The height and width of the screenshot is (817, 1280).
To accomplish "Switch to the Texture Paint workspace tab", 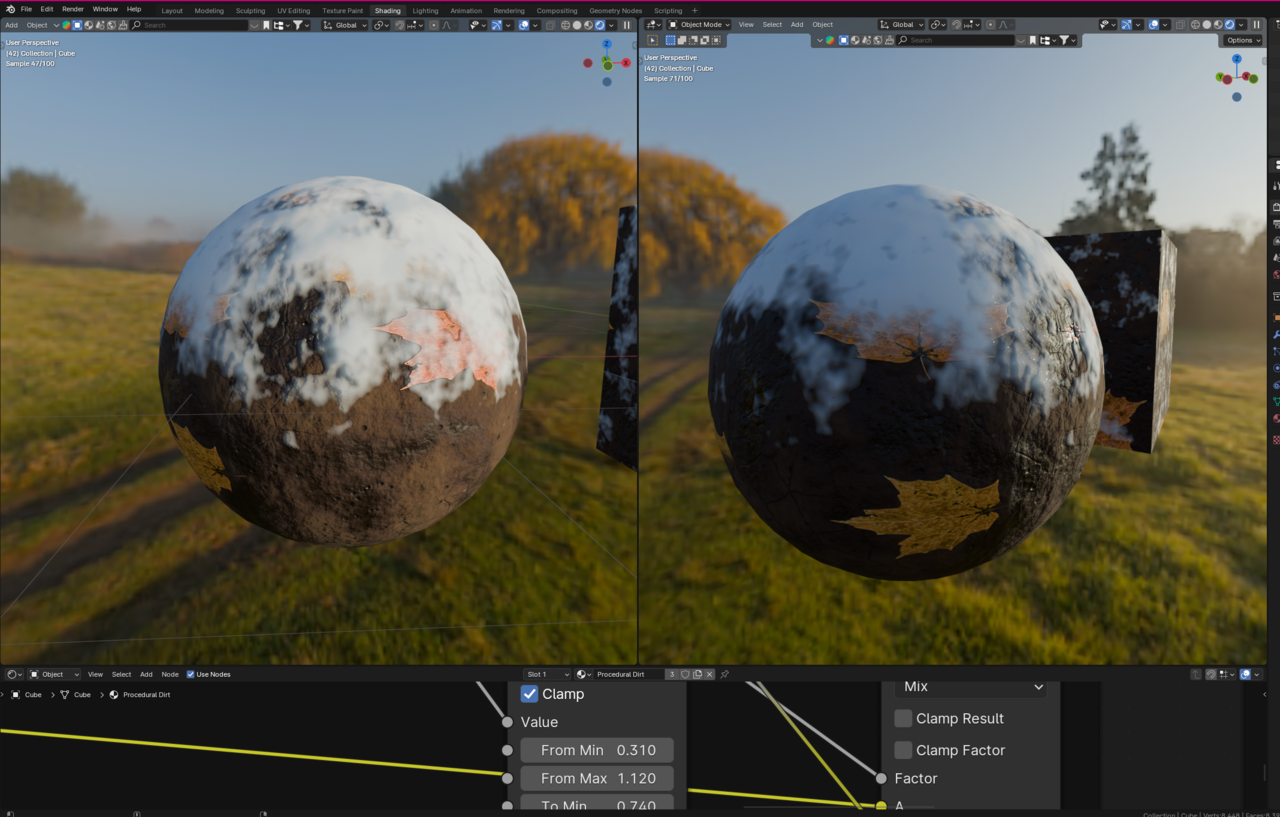I will [342, 11].
